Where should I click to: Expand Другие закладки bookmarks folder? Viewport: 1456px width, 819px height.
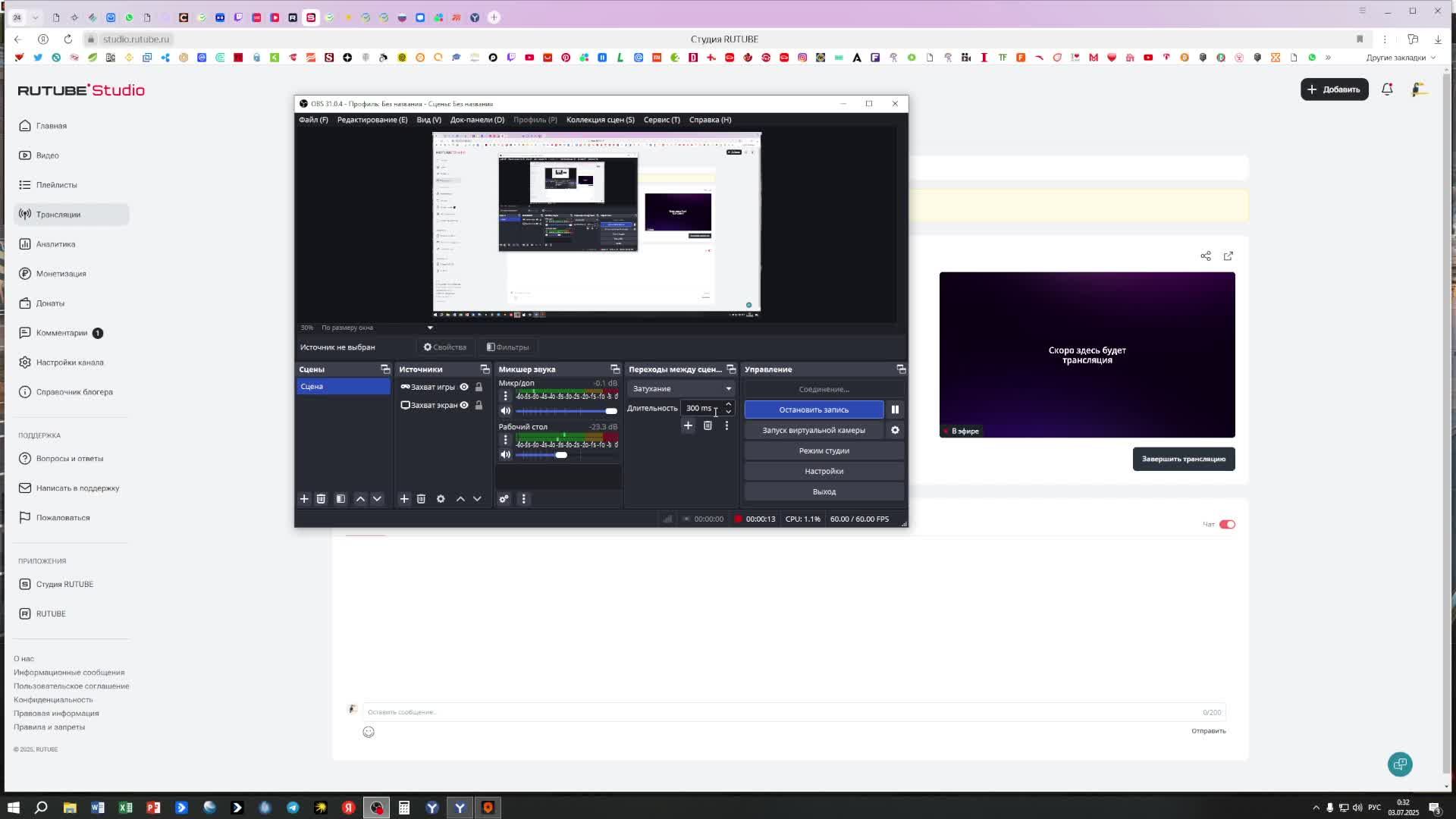point(1401,58)
